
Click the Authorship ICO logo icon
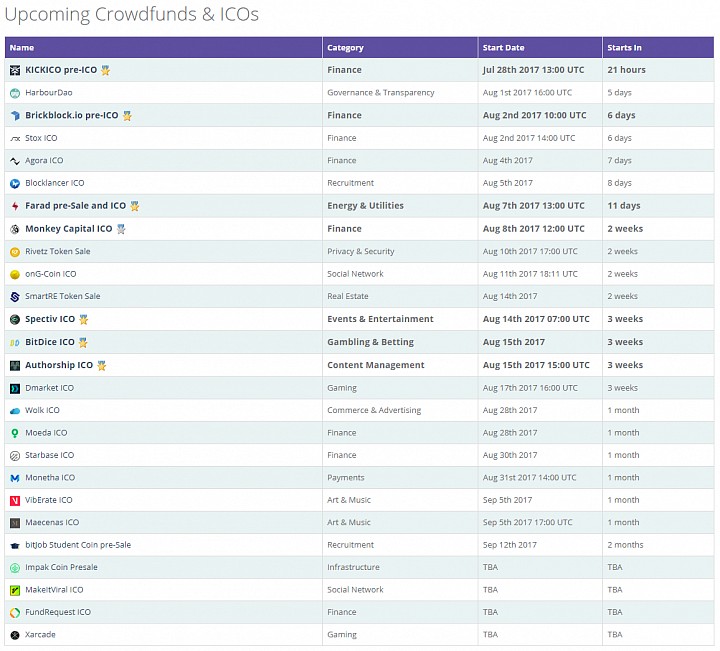point(15,365)
